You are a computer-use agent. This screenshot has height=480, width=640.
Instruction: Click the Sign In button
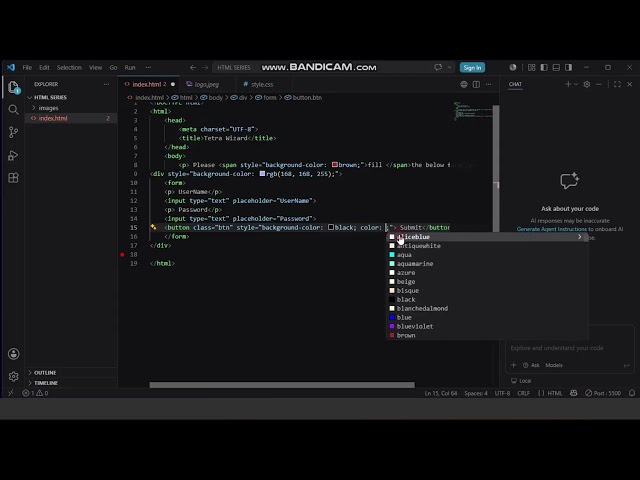click(x=472, y=67)
